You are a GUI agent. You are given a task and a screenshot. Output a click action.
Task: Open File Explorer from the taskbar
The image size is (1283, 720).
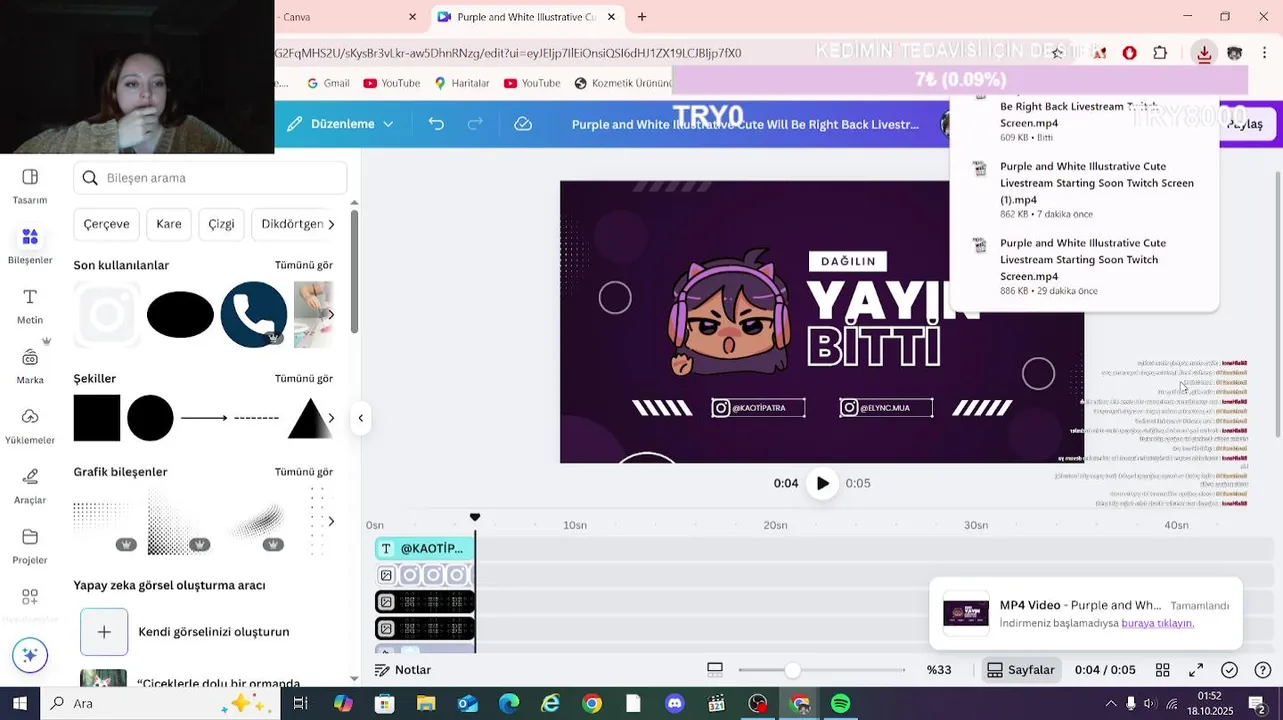tap(426, 704)
